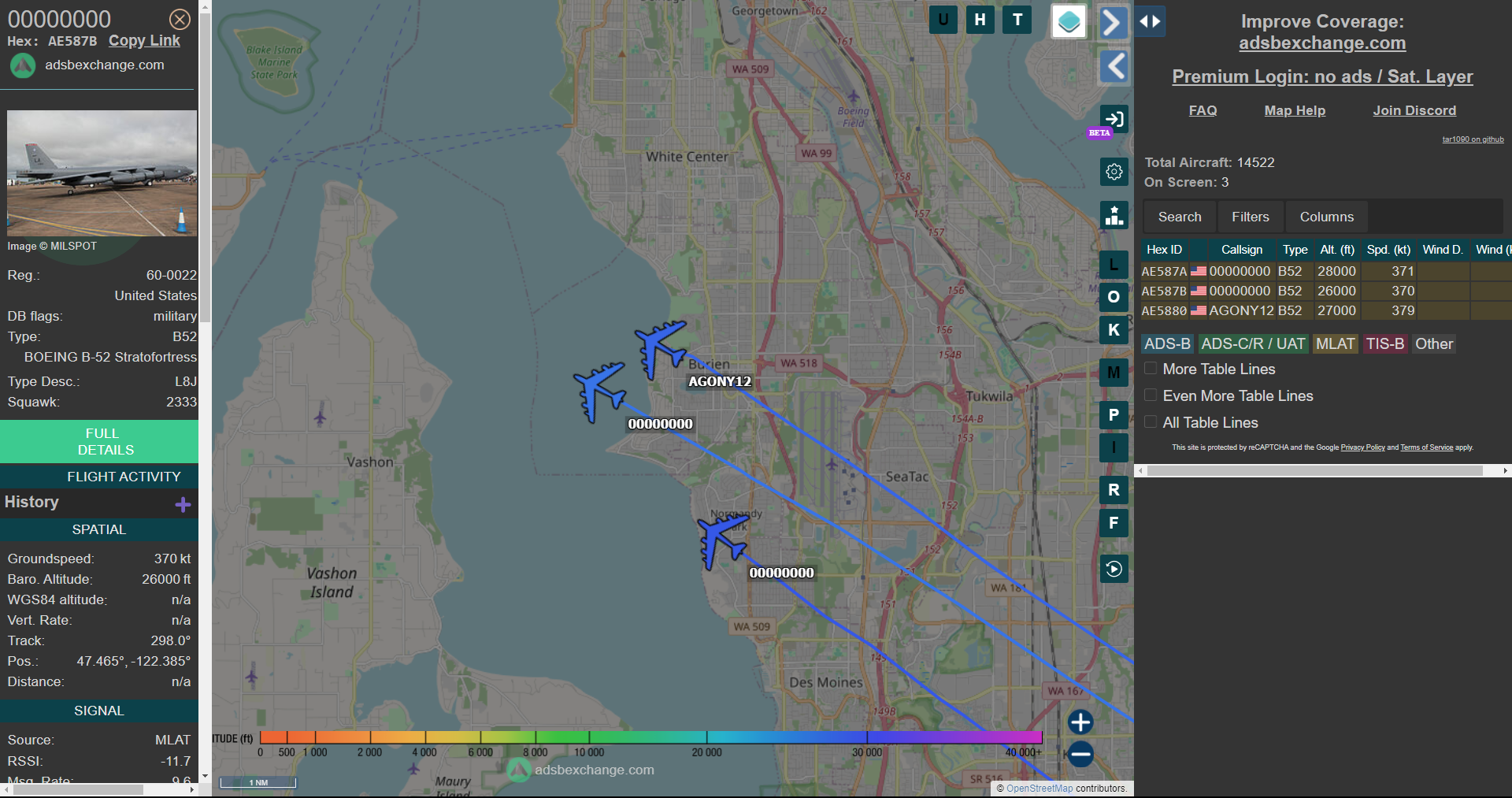Screen dimensions: 1512x798
Task: Close the selected aircraft info panel
Action: click(x=180, y=19)
